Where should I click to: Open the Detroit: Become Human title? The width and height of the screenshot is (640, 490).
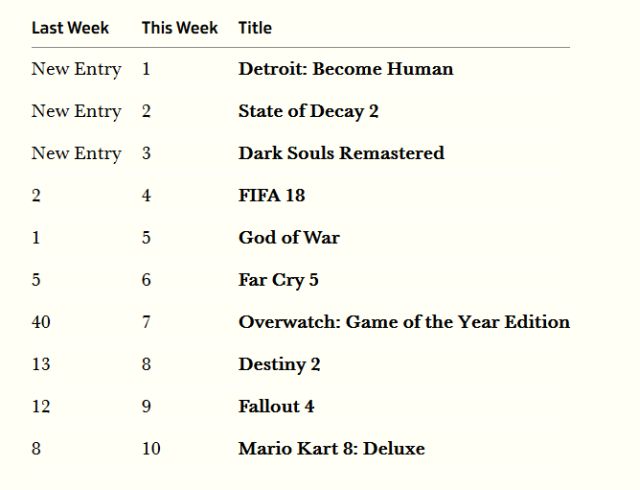click(345, 69)
